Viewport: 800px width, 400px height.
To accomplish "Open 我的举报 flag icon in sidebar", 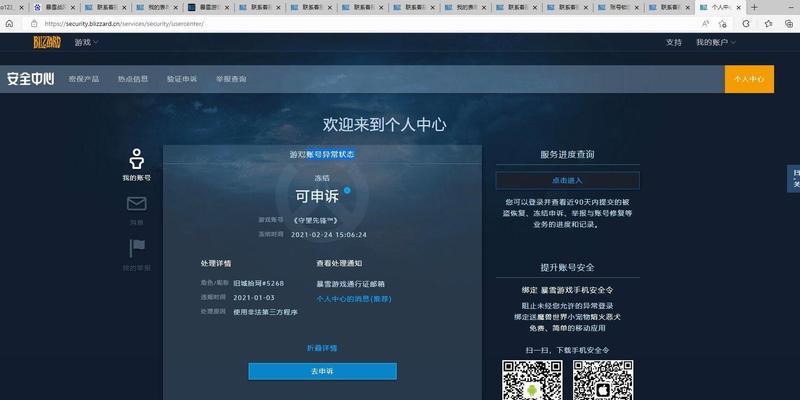I will pyautogui.click(x=137, y=248).
